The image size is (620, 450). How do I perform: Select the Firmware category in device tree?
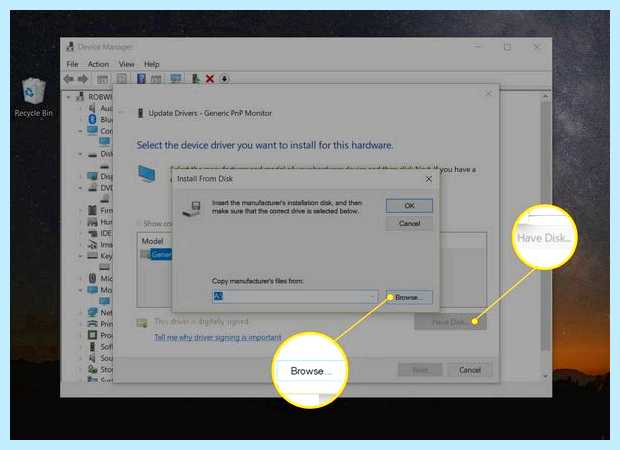pos(101,210)
